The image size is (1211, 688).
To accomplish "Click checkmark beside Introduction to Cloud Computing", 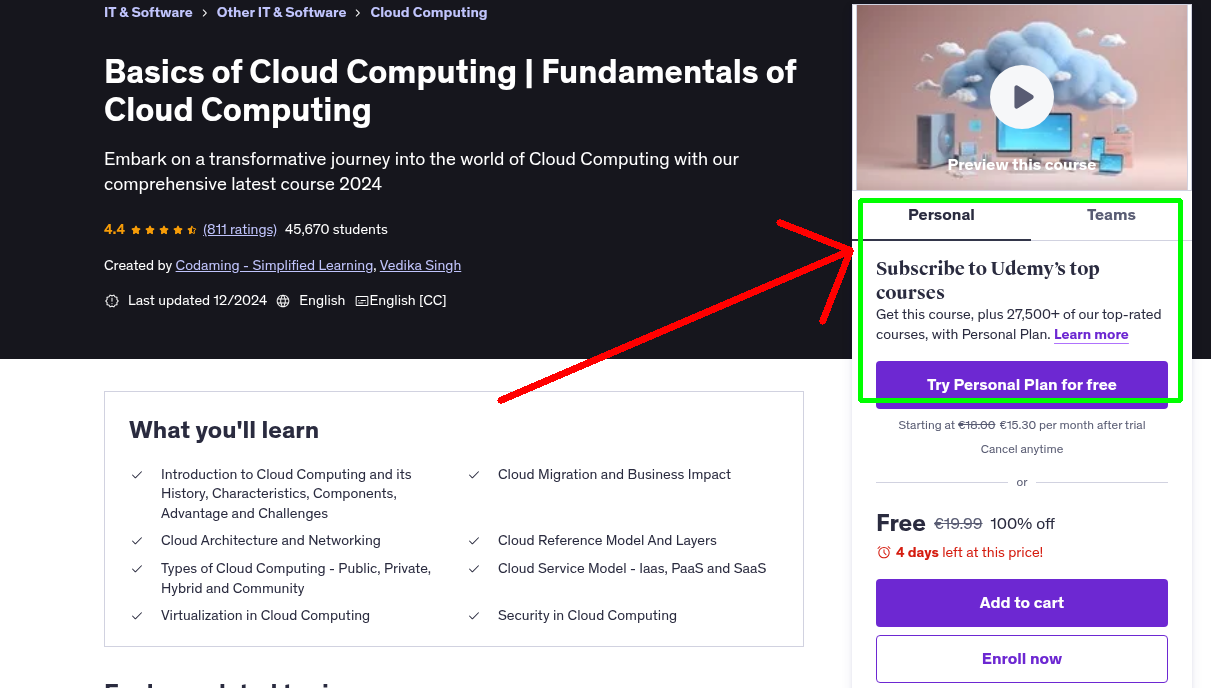I will tap(137, 475).
